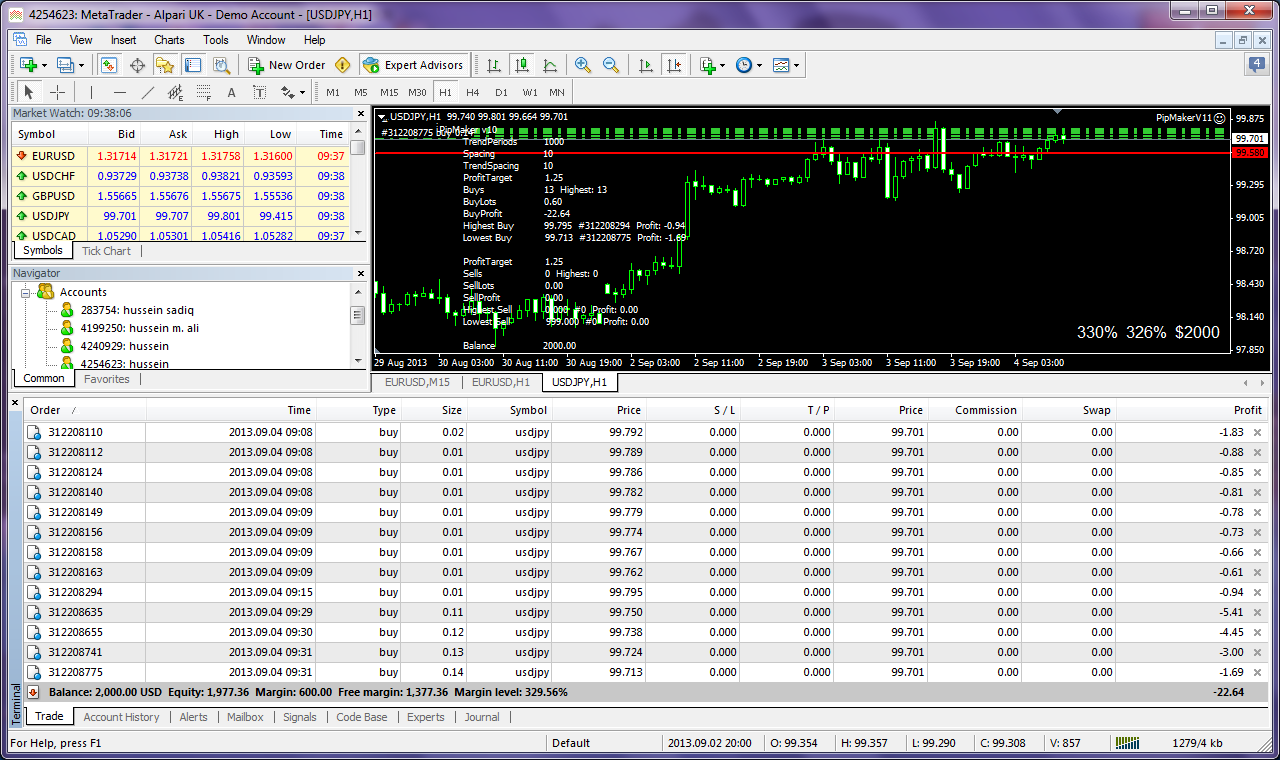Toggle the M15 timeframe button
The height and width of the screenshot is (760, 1280).
(389, 92)
